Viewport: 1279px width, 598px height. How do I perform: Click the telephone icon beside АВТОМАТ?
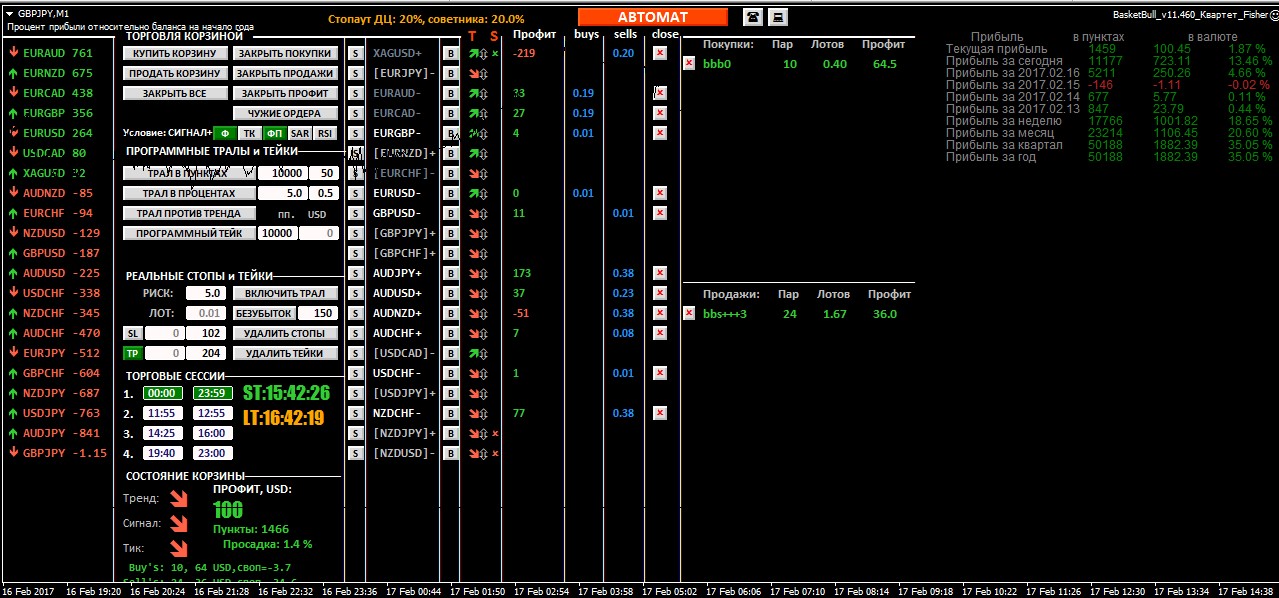tap(752, 17)
